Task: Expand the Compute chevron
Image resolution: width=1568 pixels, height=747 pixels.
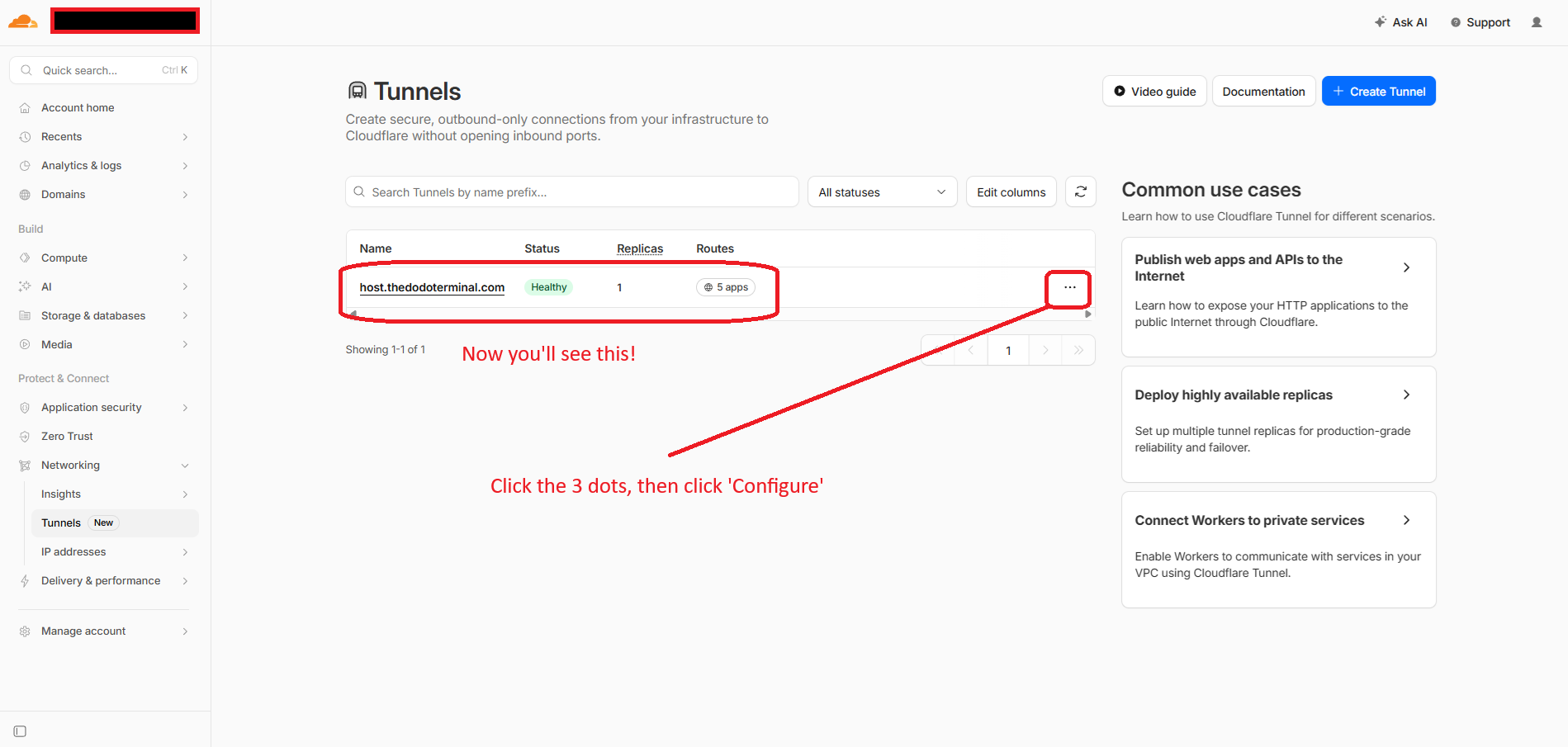Action: 185,258
